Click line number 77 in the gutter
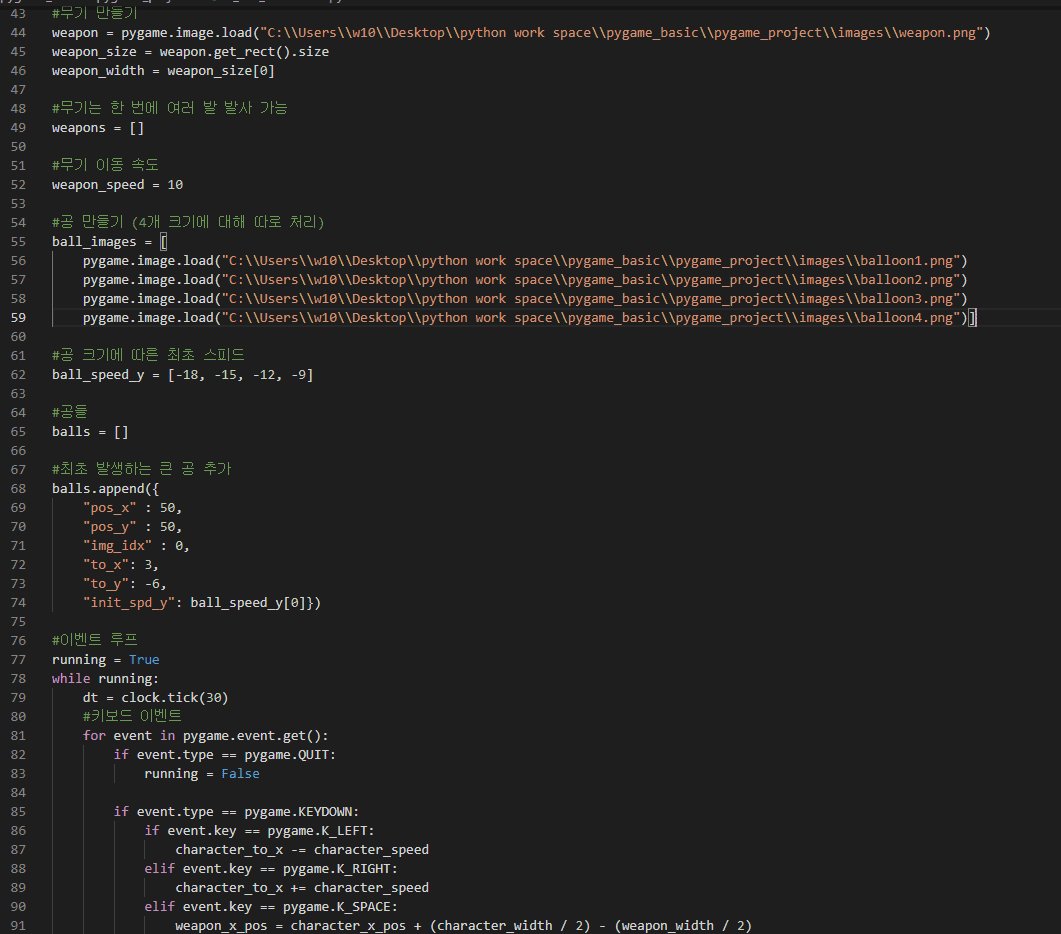1061x934 pixels. click(19, 660)
